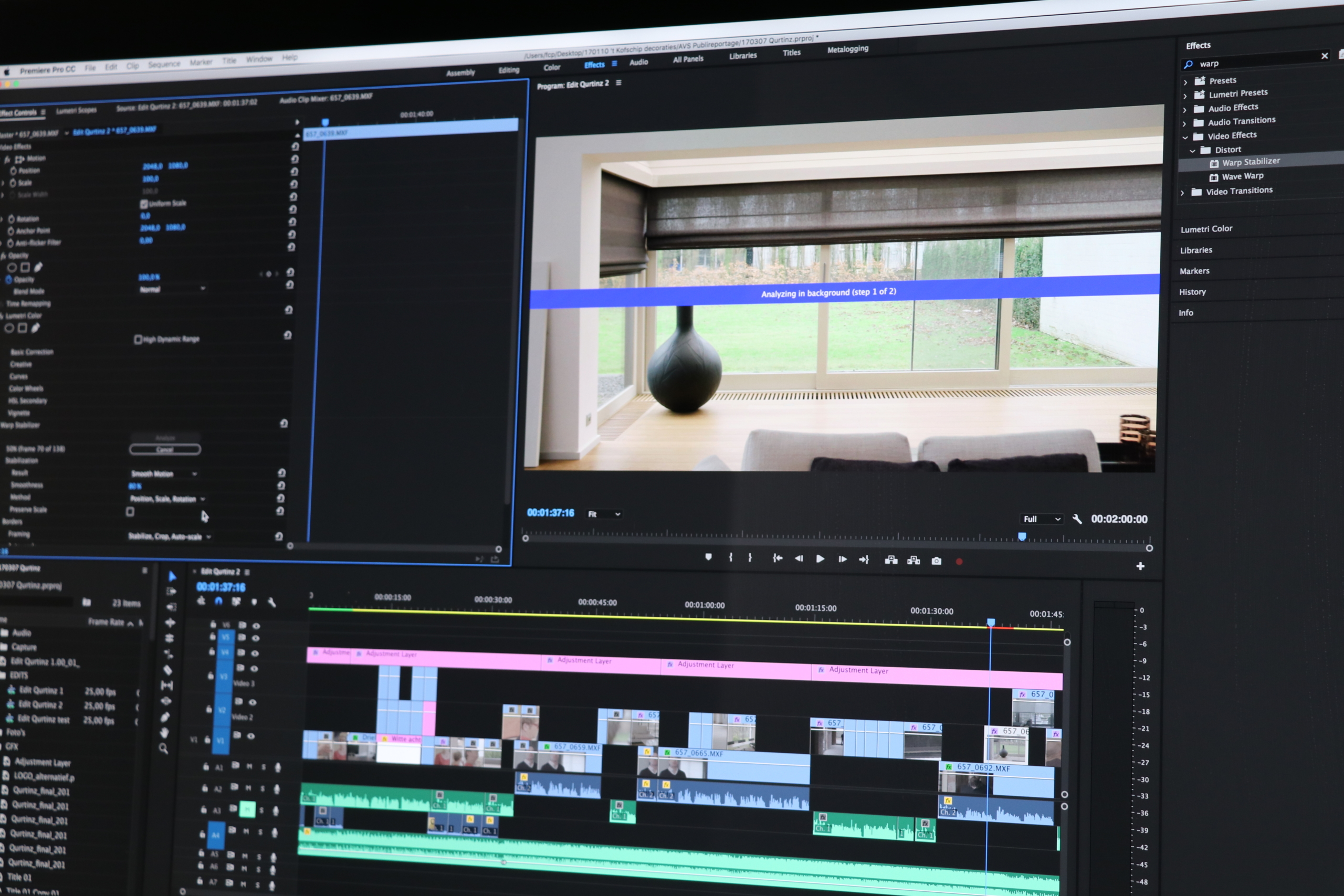
Task: Click the Method dropdown showing Position Scale Rotation
Action: coord(162,498)
